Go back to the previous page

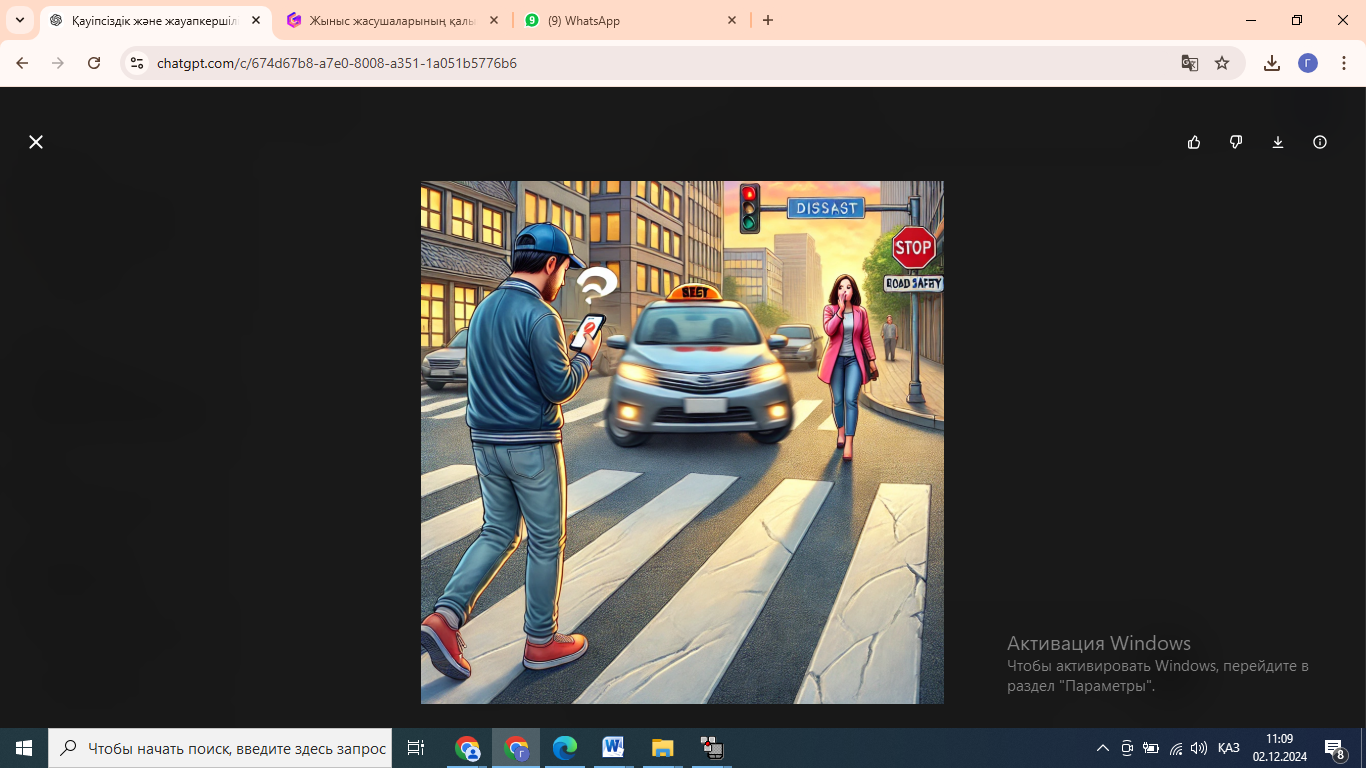pyautogui.click(x=22, y=63)
